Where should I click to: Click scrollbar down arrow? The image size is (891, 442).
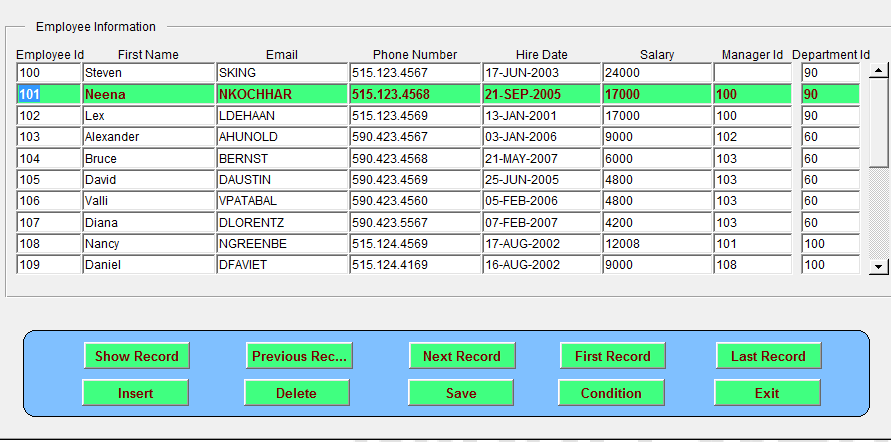[879, 266]
